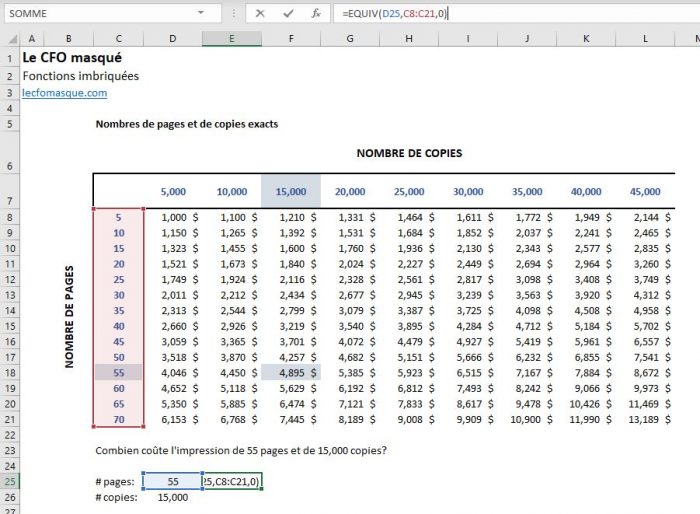
Task: Click the 45,000 copies column heading
Action: tap(645, 192)
